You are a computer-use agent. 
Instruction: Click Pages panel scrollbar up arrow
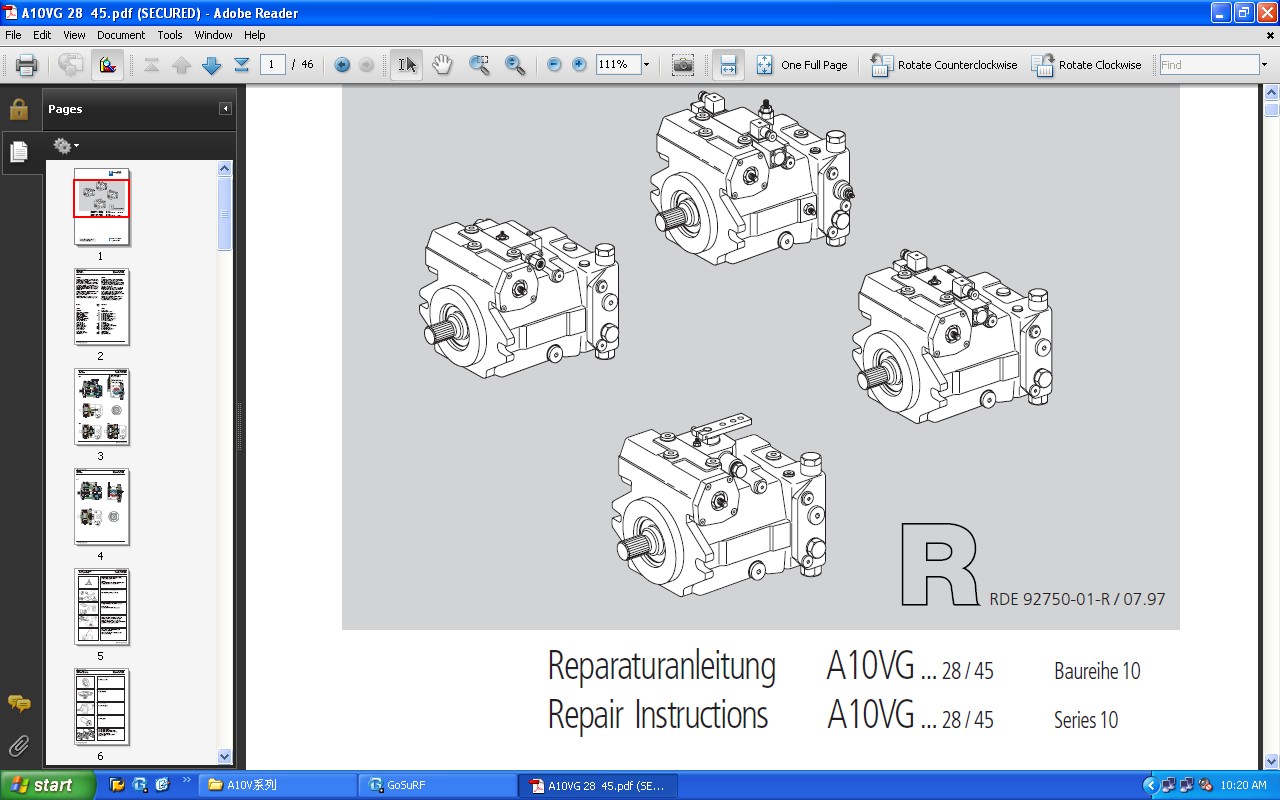(x=225, y=169)
